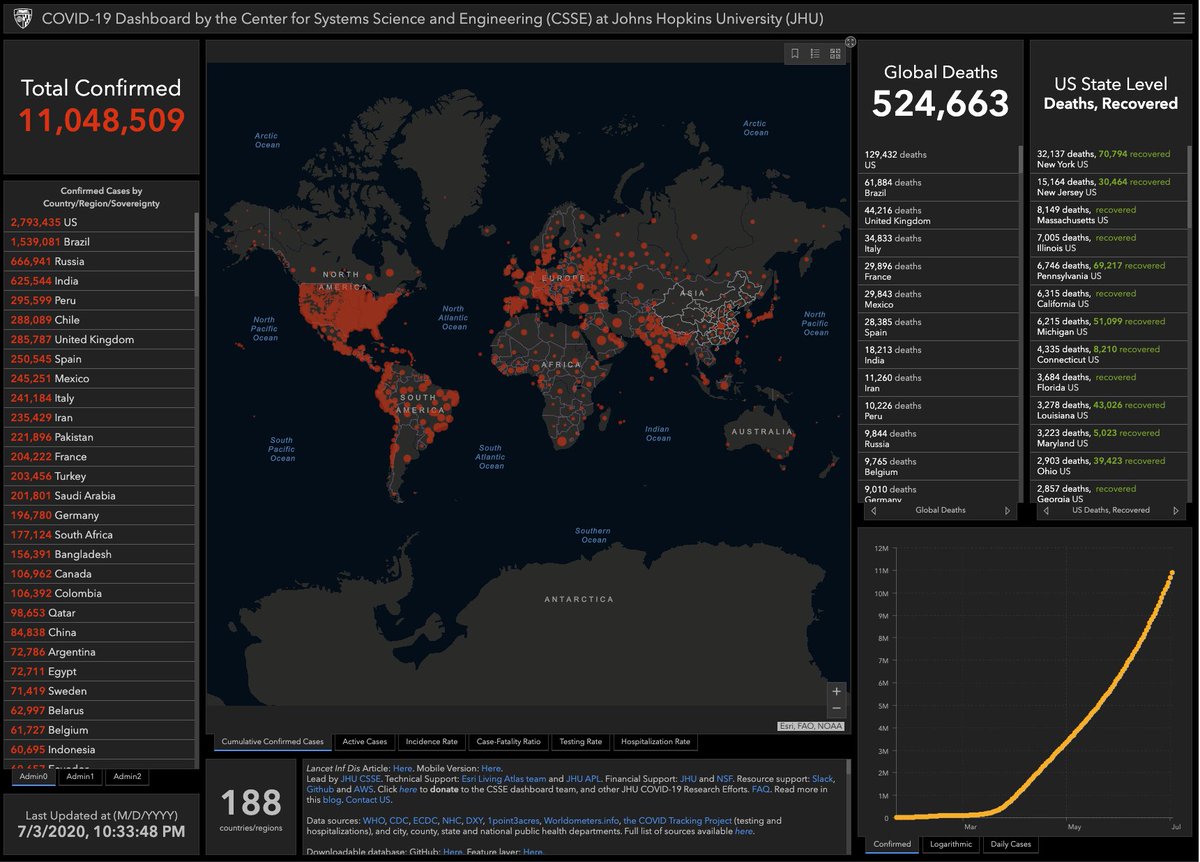Open the 1point3acres data source link
Viewport: 1200px width, 862px height.
(513, 821)
